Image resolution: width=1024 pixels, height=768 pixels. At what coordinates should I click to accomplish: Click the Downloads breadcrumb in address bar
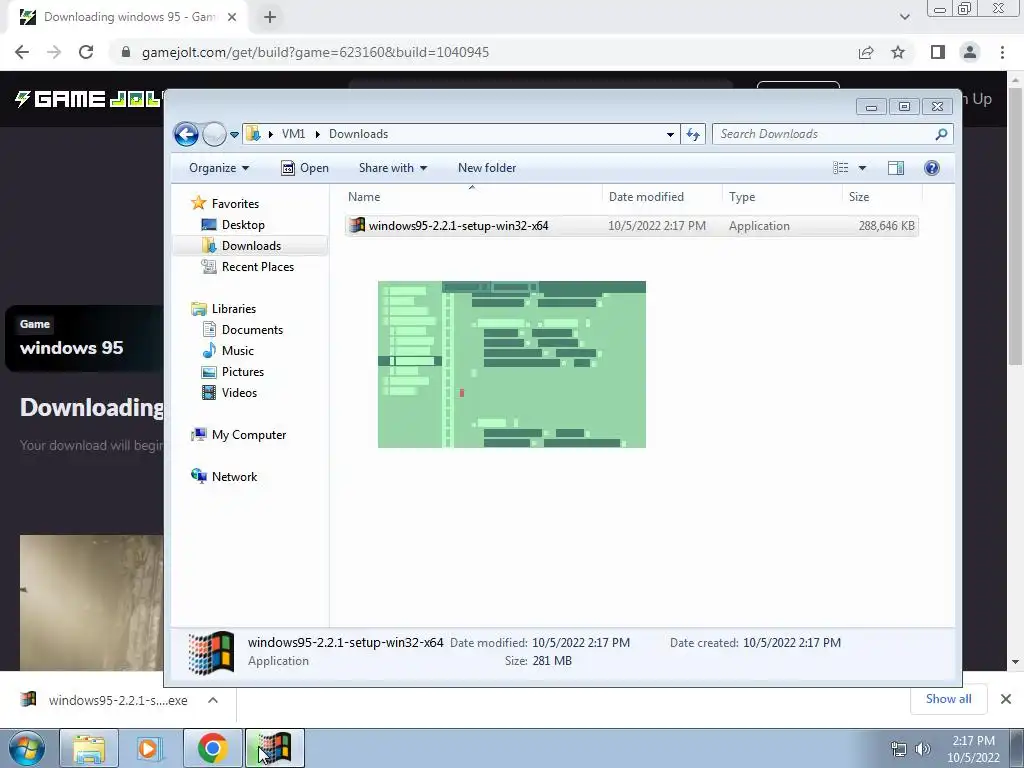coord(359,134)
